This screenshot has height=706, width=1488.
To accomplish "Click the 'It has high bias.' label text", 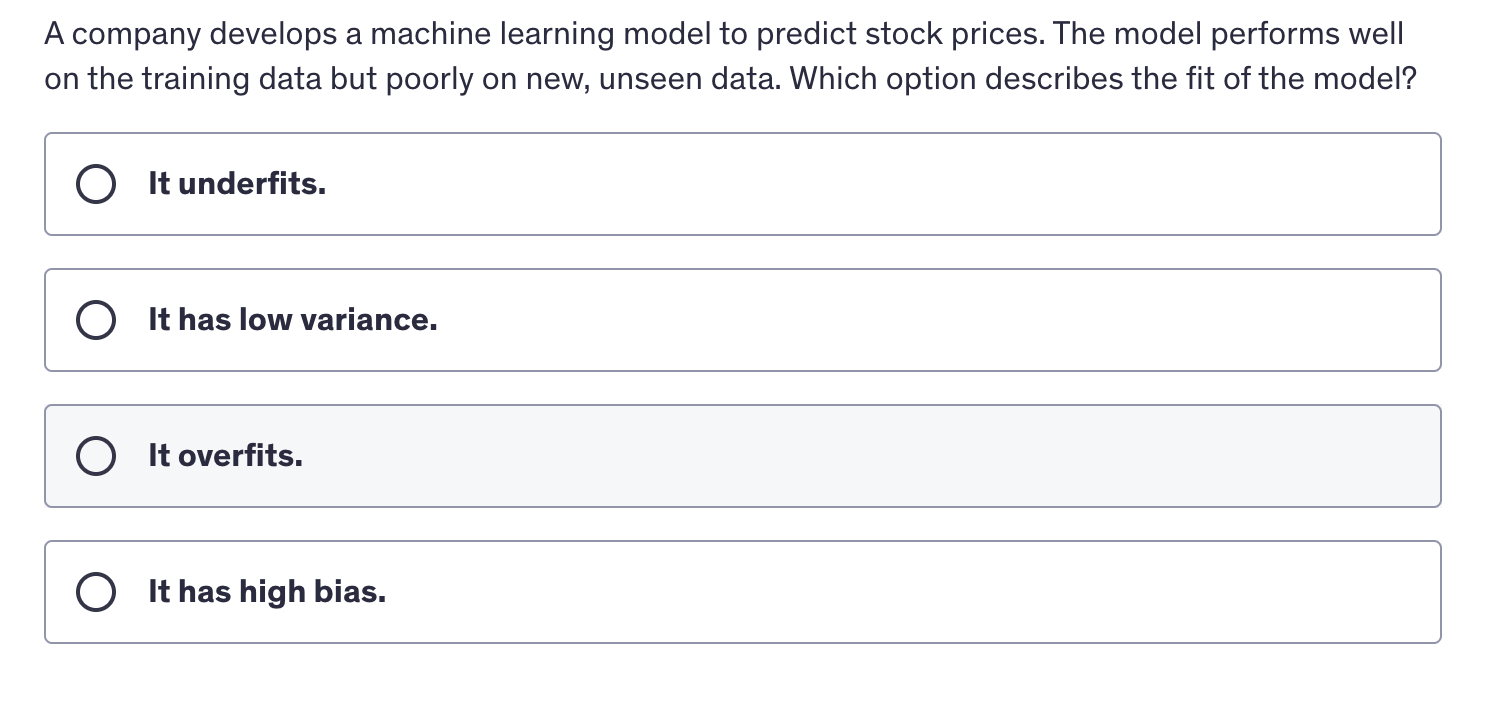I will tap(267, 592).
